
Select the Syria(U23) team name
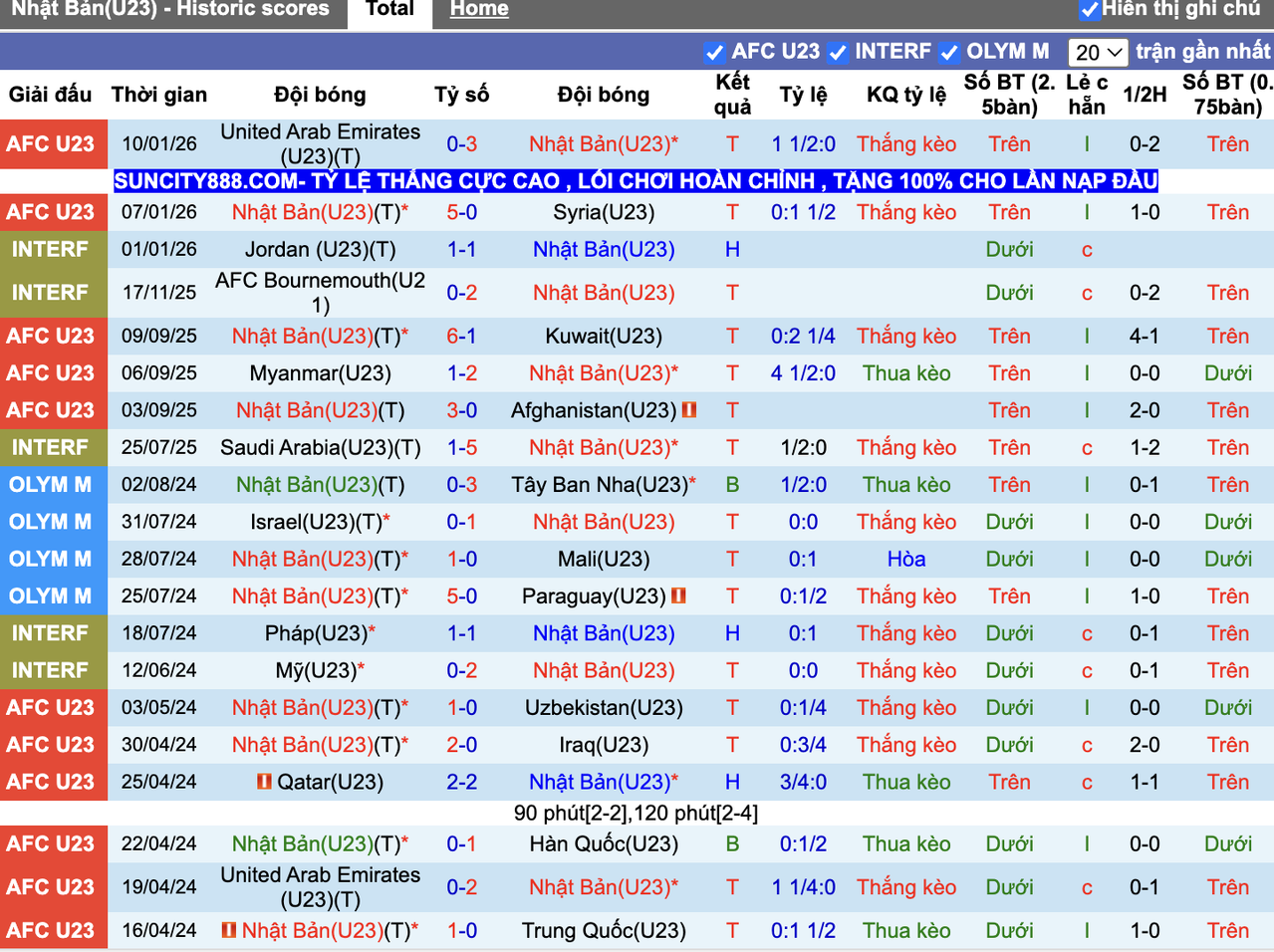(604, 212)
